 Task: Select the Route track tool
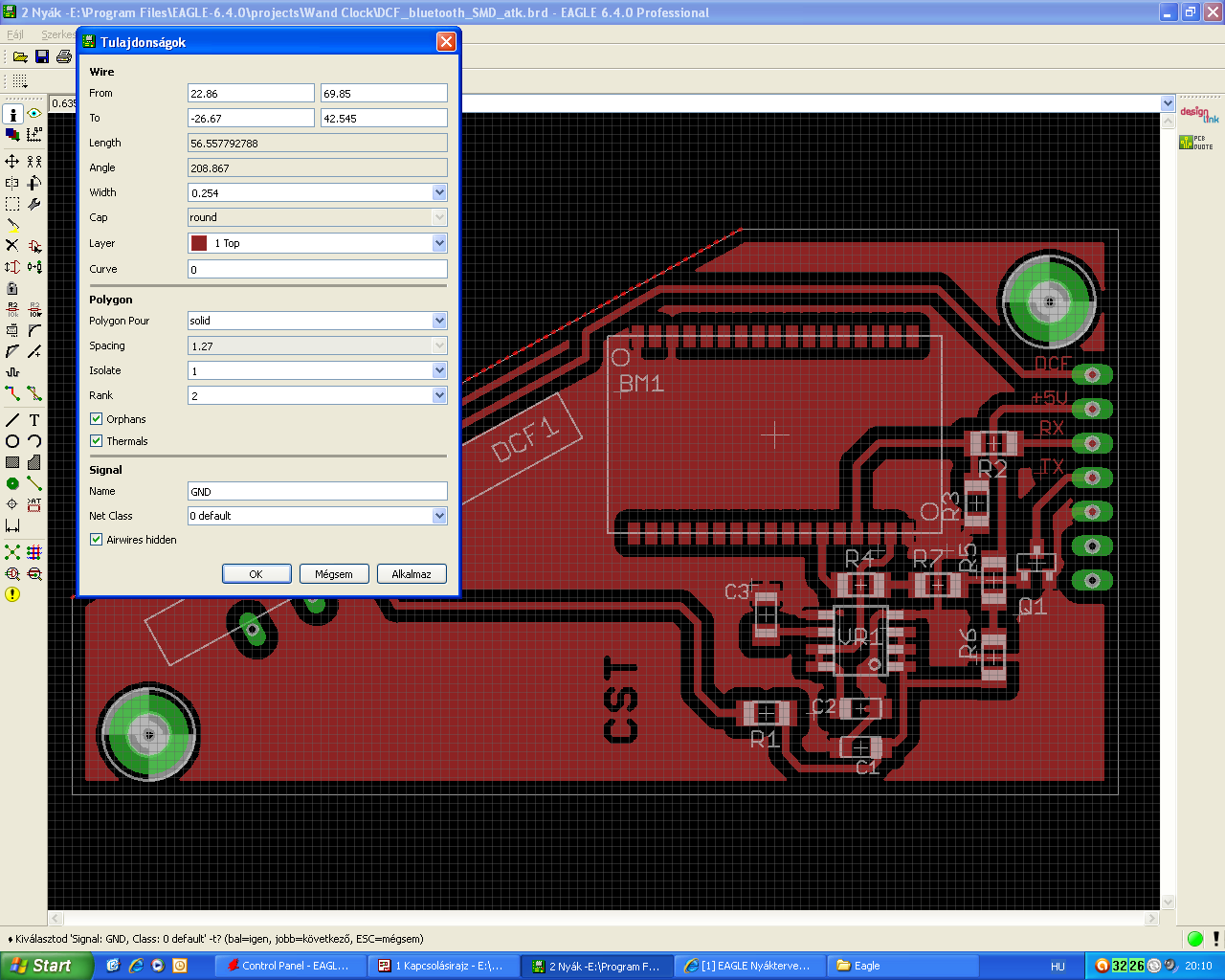(12, 393)
